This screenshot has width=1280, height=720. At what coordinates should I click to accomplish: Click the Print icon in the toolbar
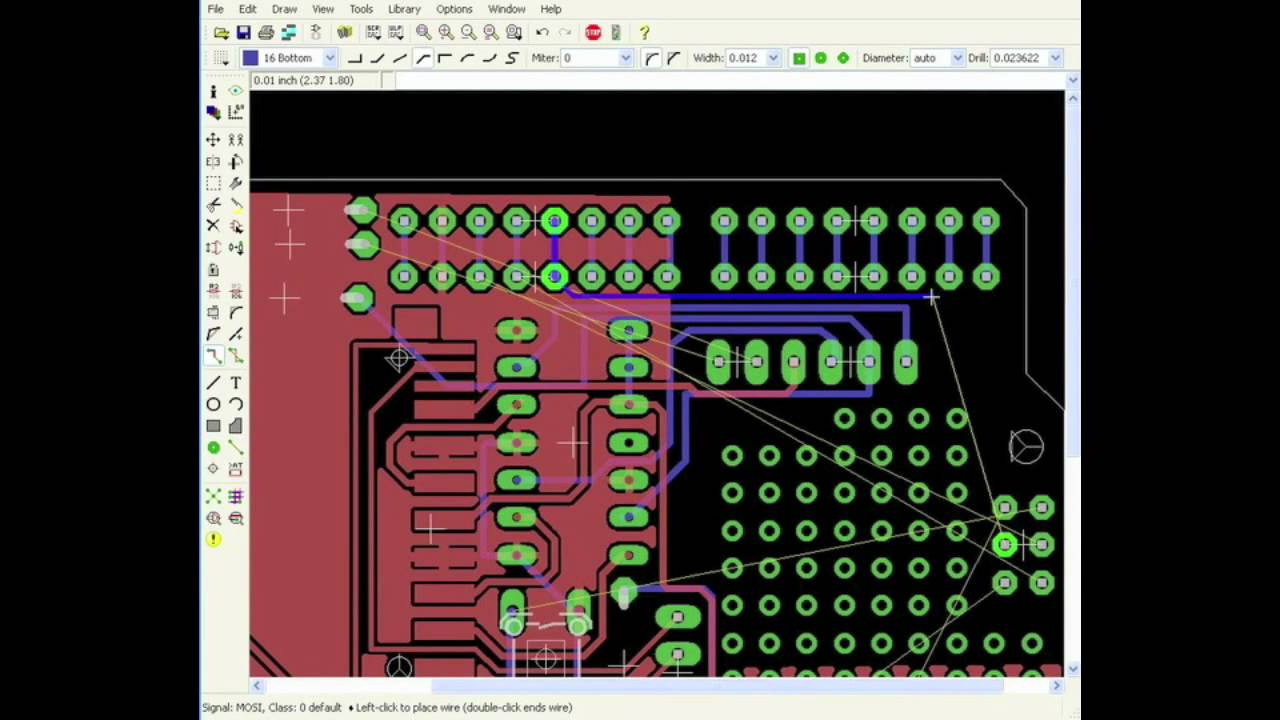click(x=266, y=33)
